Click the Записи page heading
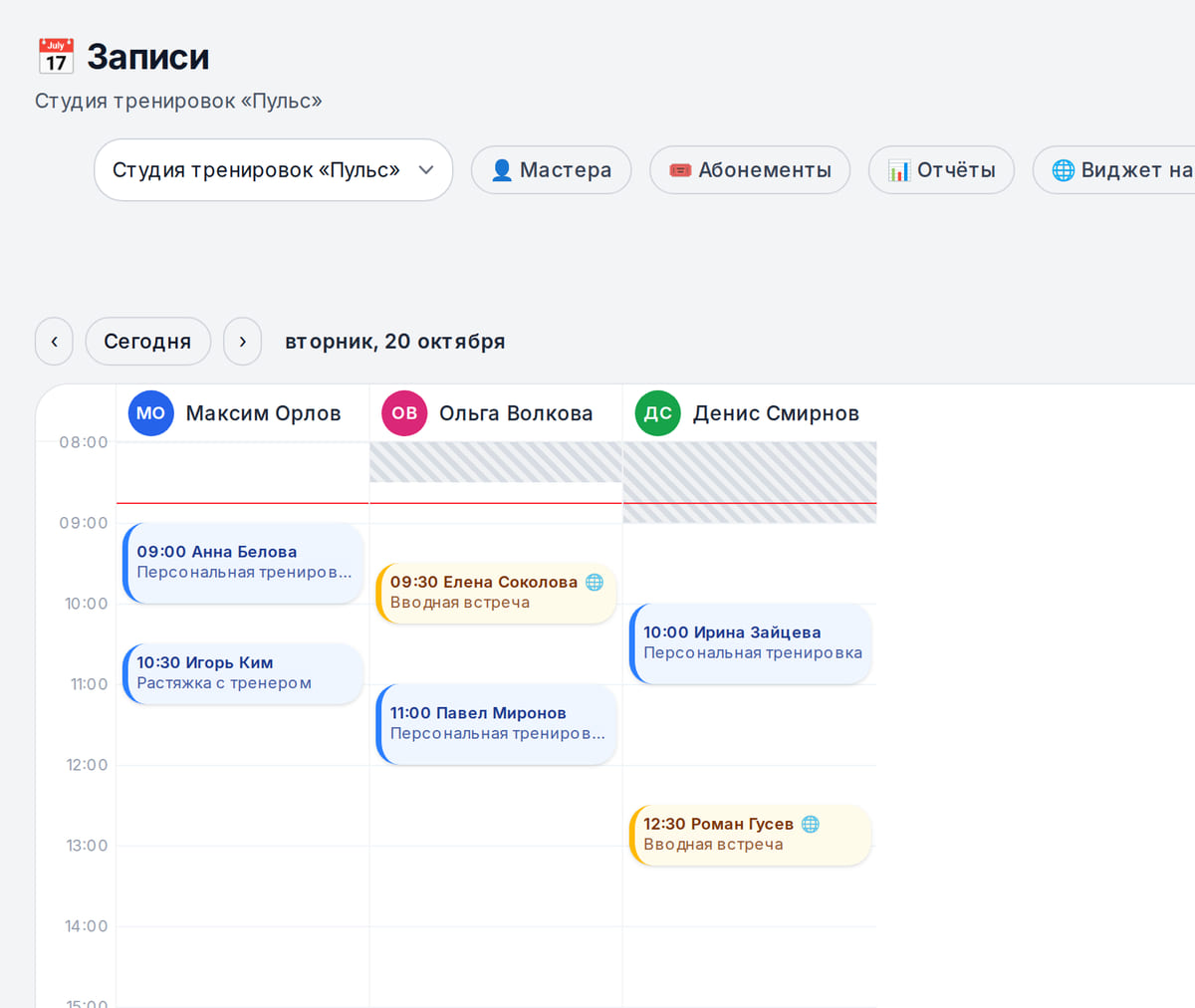This screenshot has width=1195, height=1008. click(x=148, y=57)
